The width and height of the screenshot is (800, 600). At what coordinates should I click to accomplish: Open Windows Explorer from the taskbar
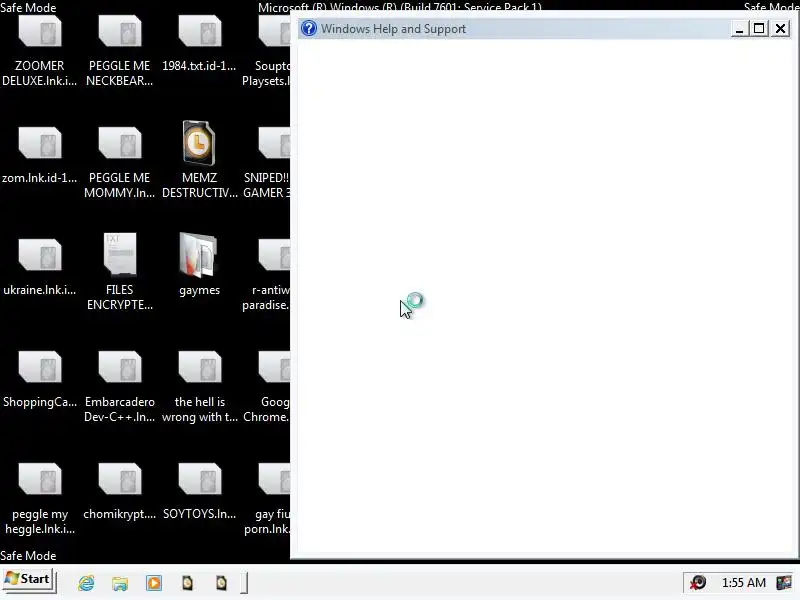[120, 583]
